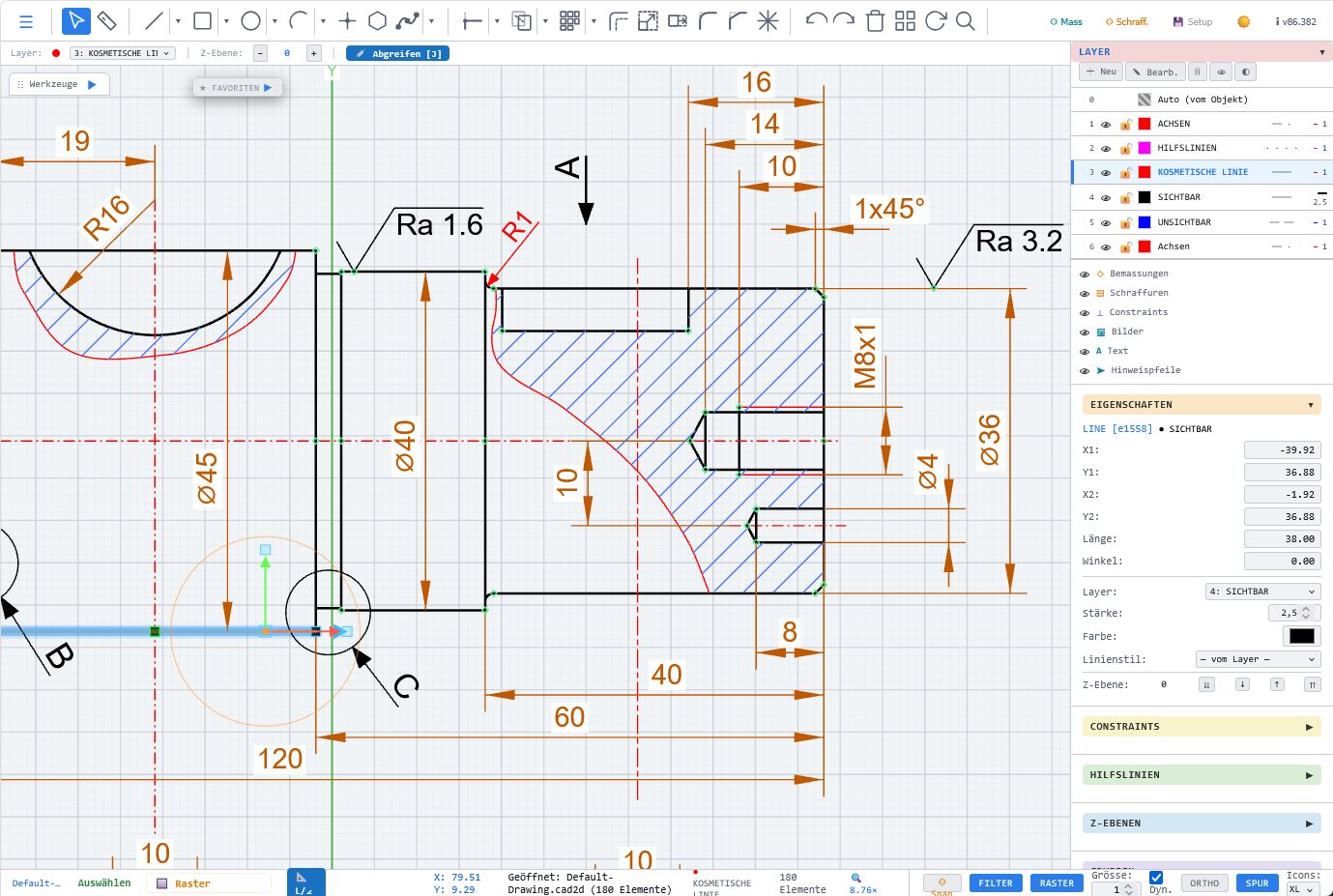Expand the Werkzeuge panel

[59, 85]
